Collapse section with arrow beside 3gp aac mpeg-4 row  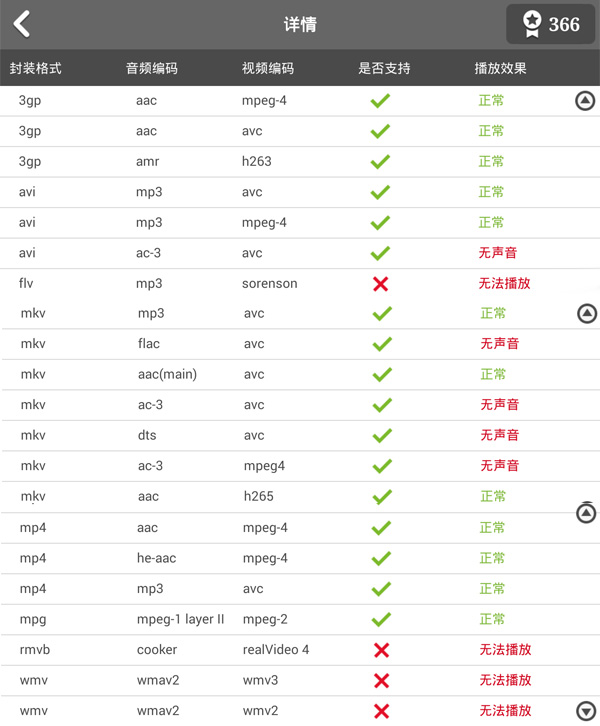coord(585,100)
